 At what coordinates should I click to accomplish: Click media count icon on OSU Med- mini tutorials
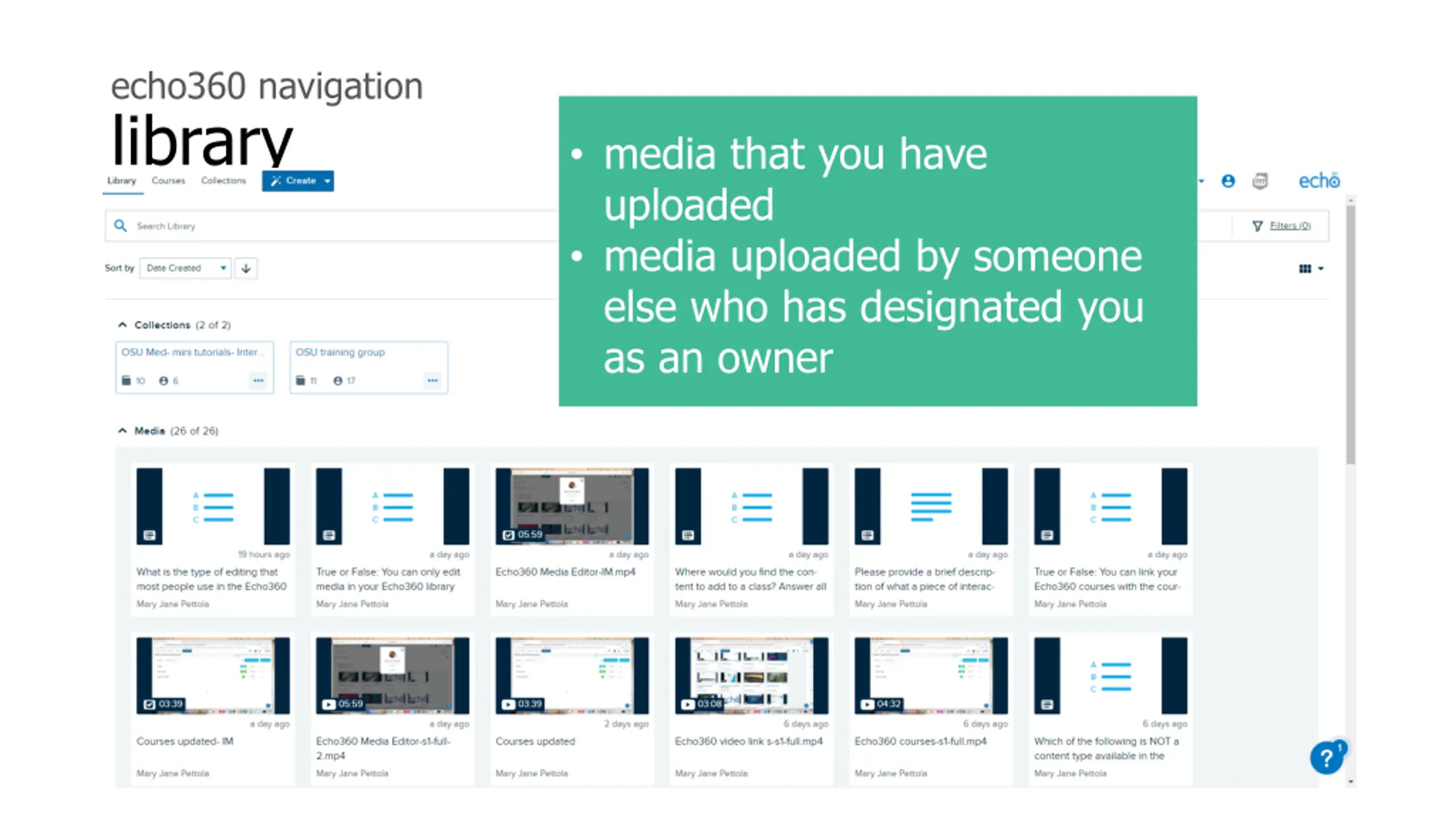pyautogui.click(x=126, y=380)
